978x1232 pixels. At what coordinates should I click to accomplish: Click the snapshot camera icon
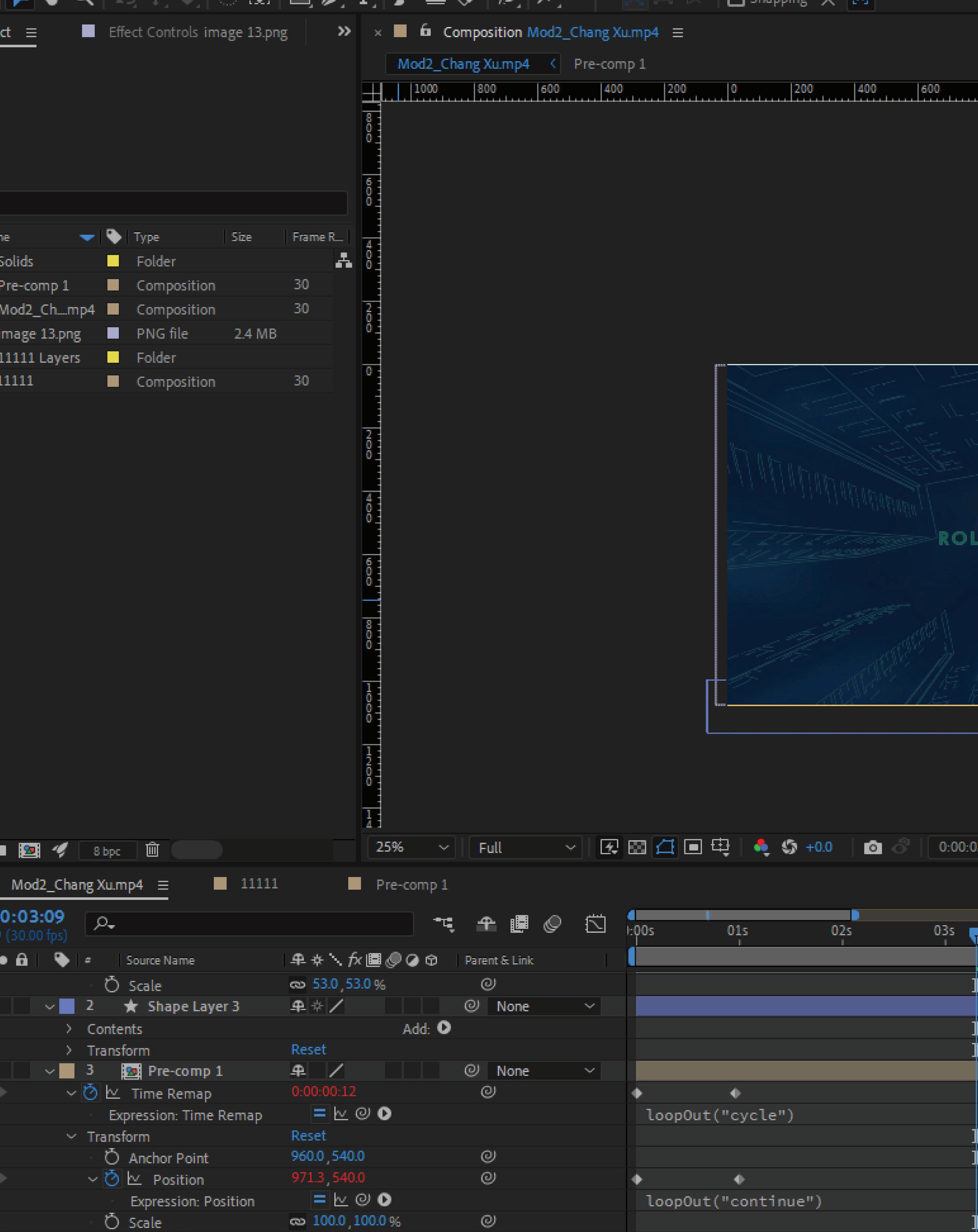click(x=872, y=847)
